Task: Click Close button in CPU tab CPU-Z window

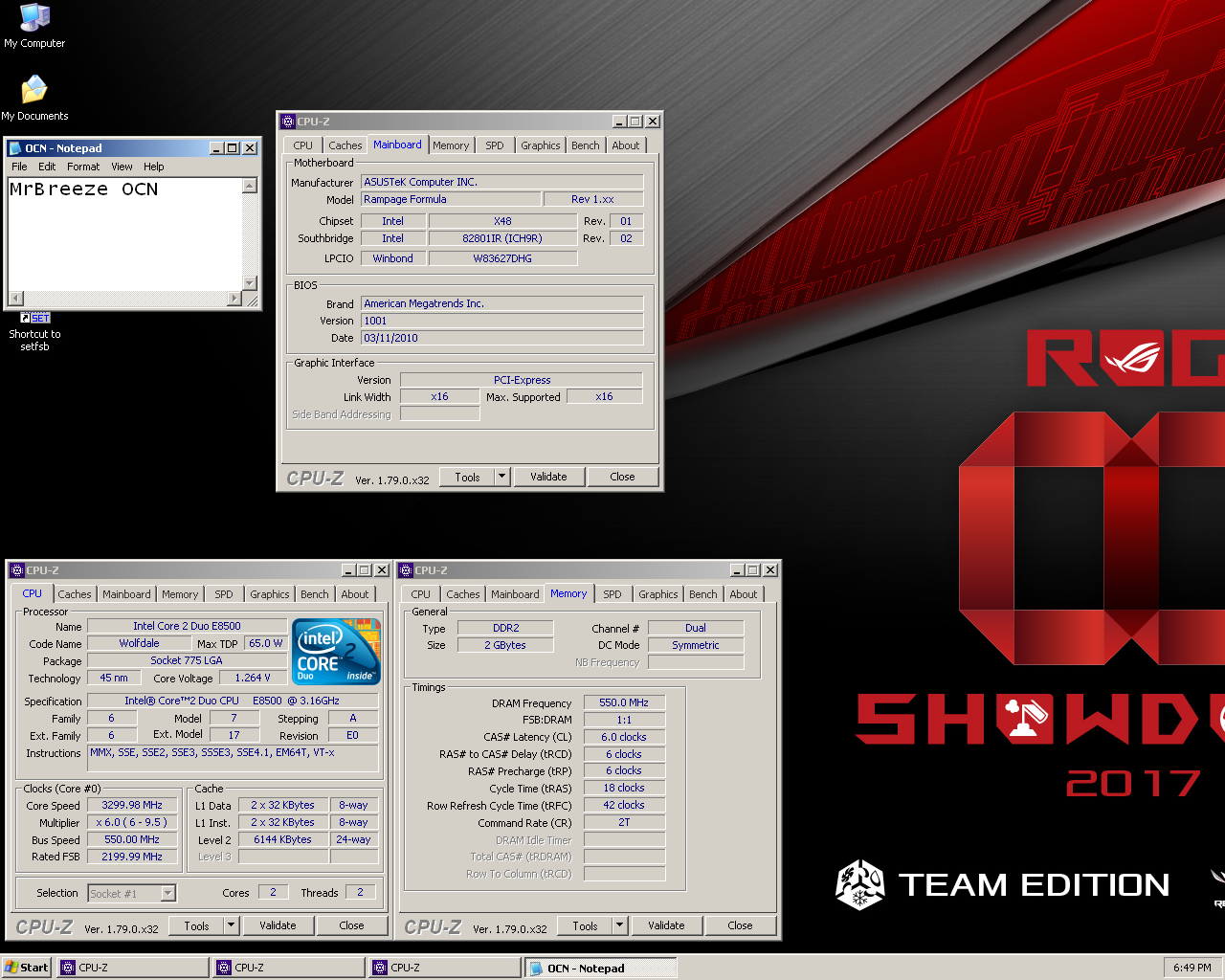Action: point(351,925)
